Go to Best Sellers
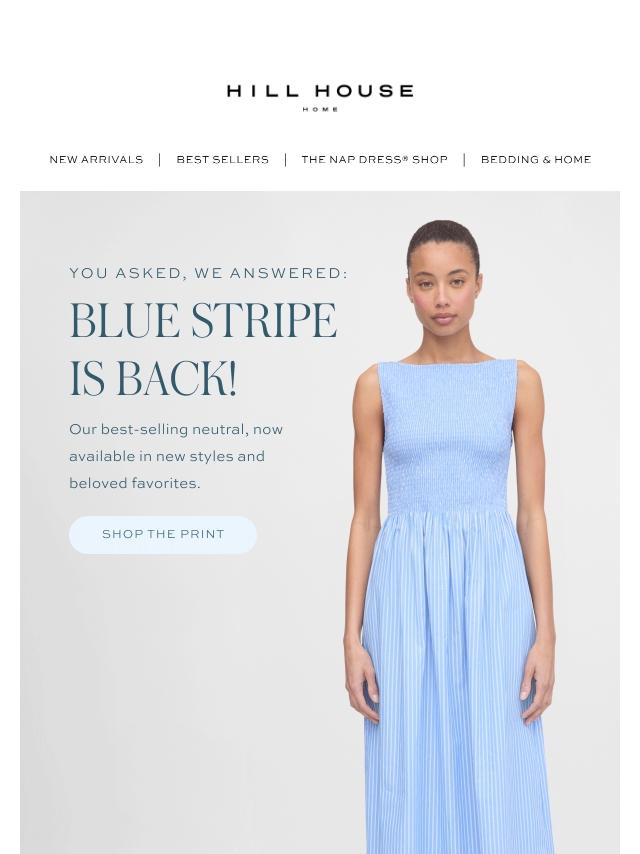The width and height of the screenshot is (640, 854). coord(222,160)
